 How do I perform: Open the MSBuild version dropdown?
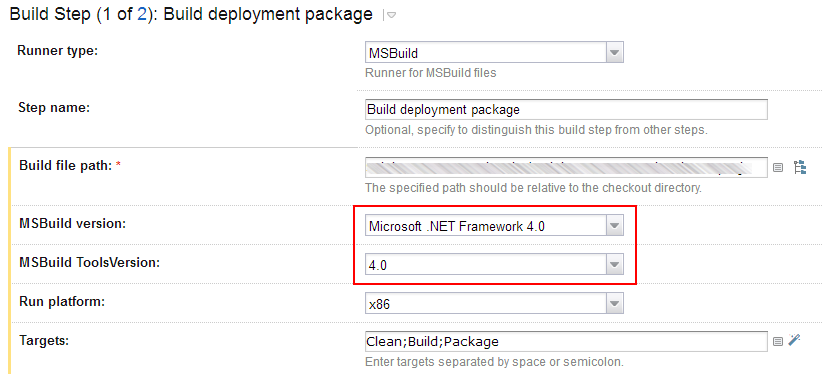[494, 226]
